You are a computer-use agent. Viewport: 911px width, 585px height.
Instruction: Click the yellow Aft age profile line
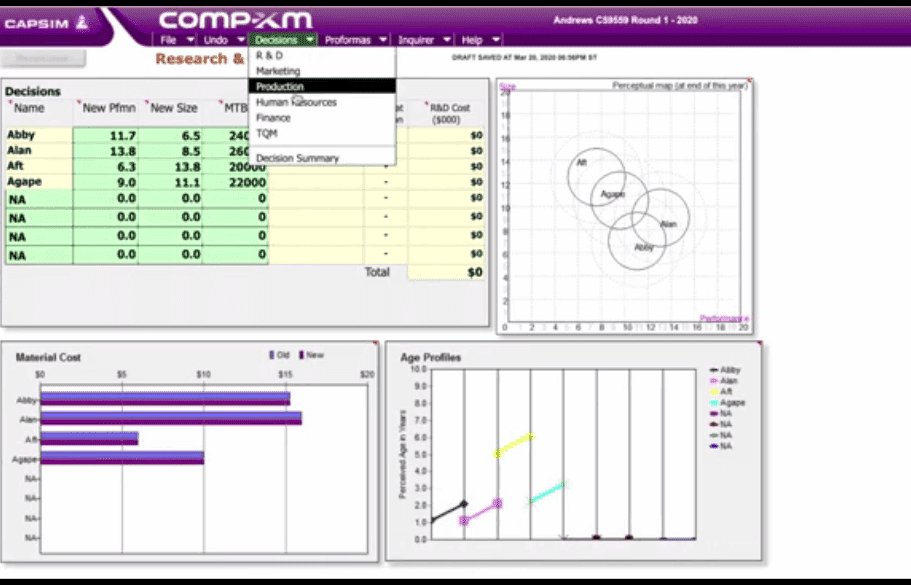pos(514,445)
